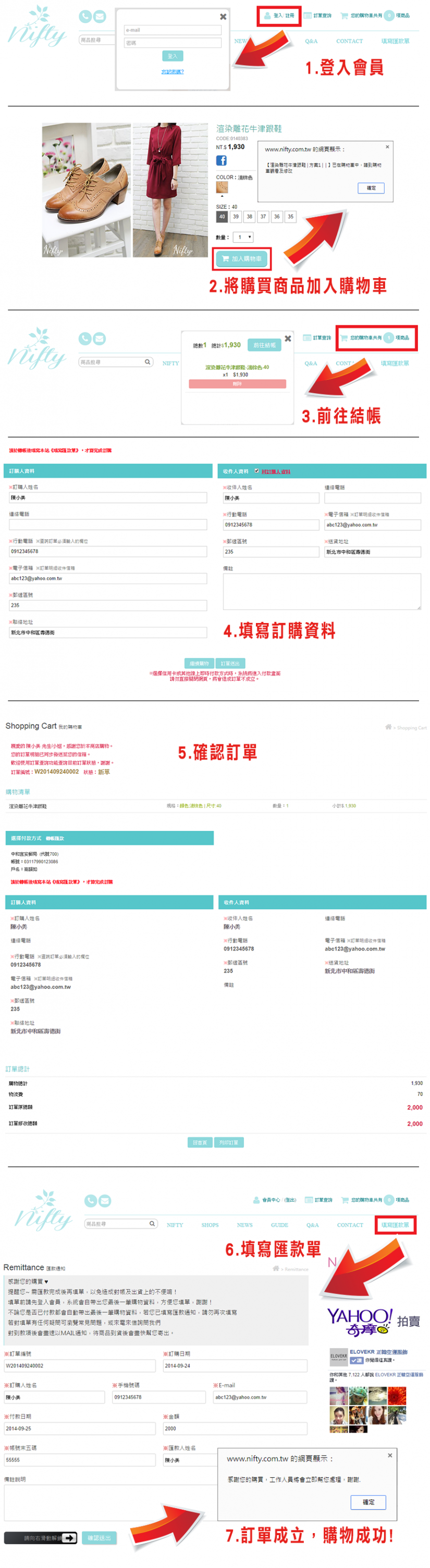Select size 39

236,217
